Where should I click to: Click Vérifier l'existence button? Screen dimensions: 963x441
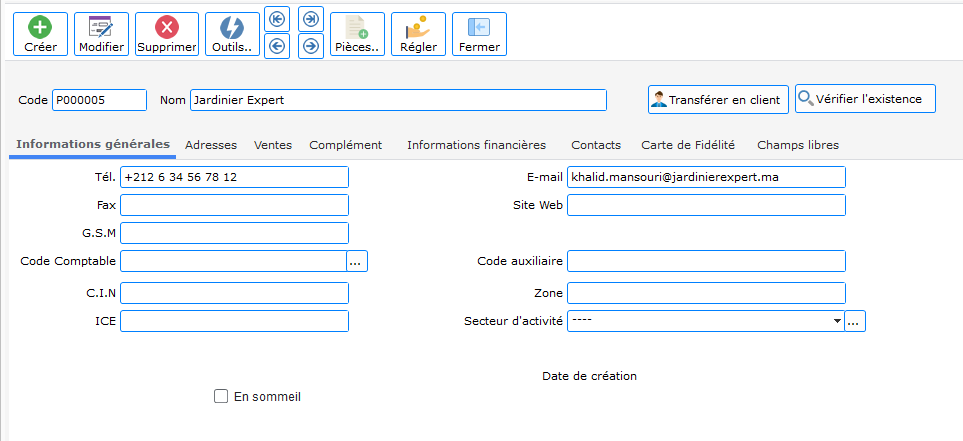click(865, 99)
